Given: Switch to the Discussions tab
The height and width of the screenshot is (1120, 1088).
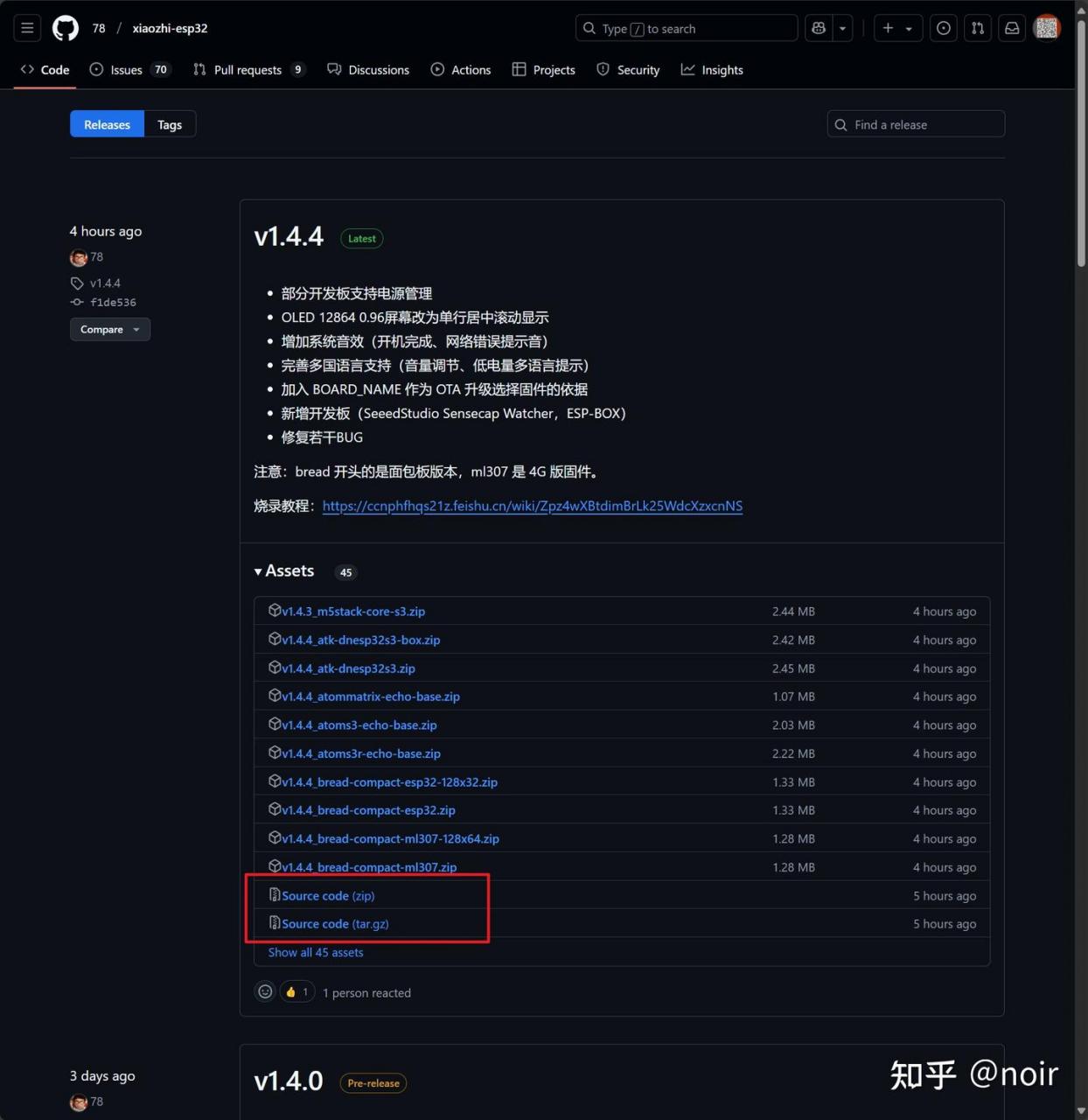Looking at the screenshot, I should click(368, 70).
